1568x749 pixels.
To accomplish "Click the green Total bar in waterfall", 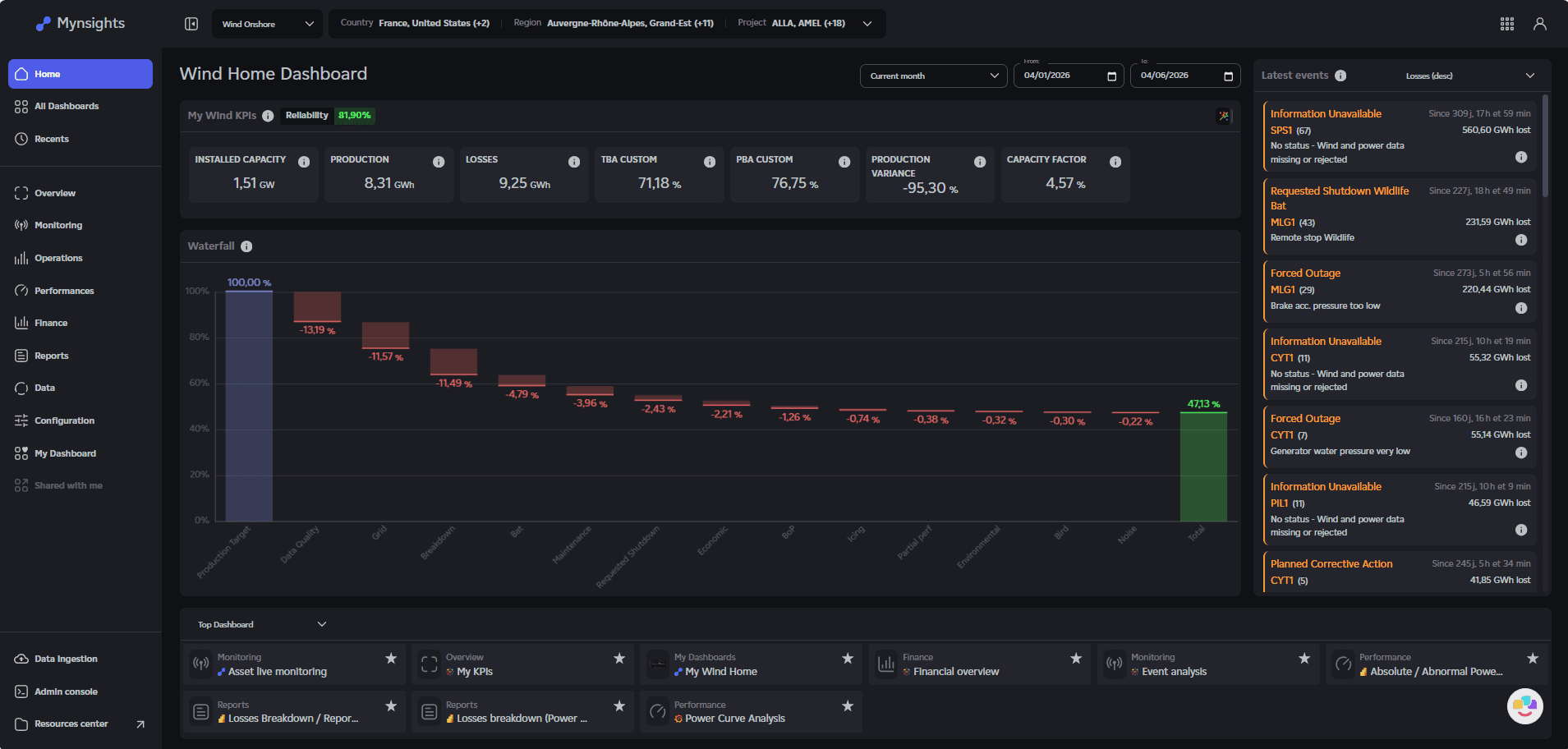I will (1203, 466).
